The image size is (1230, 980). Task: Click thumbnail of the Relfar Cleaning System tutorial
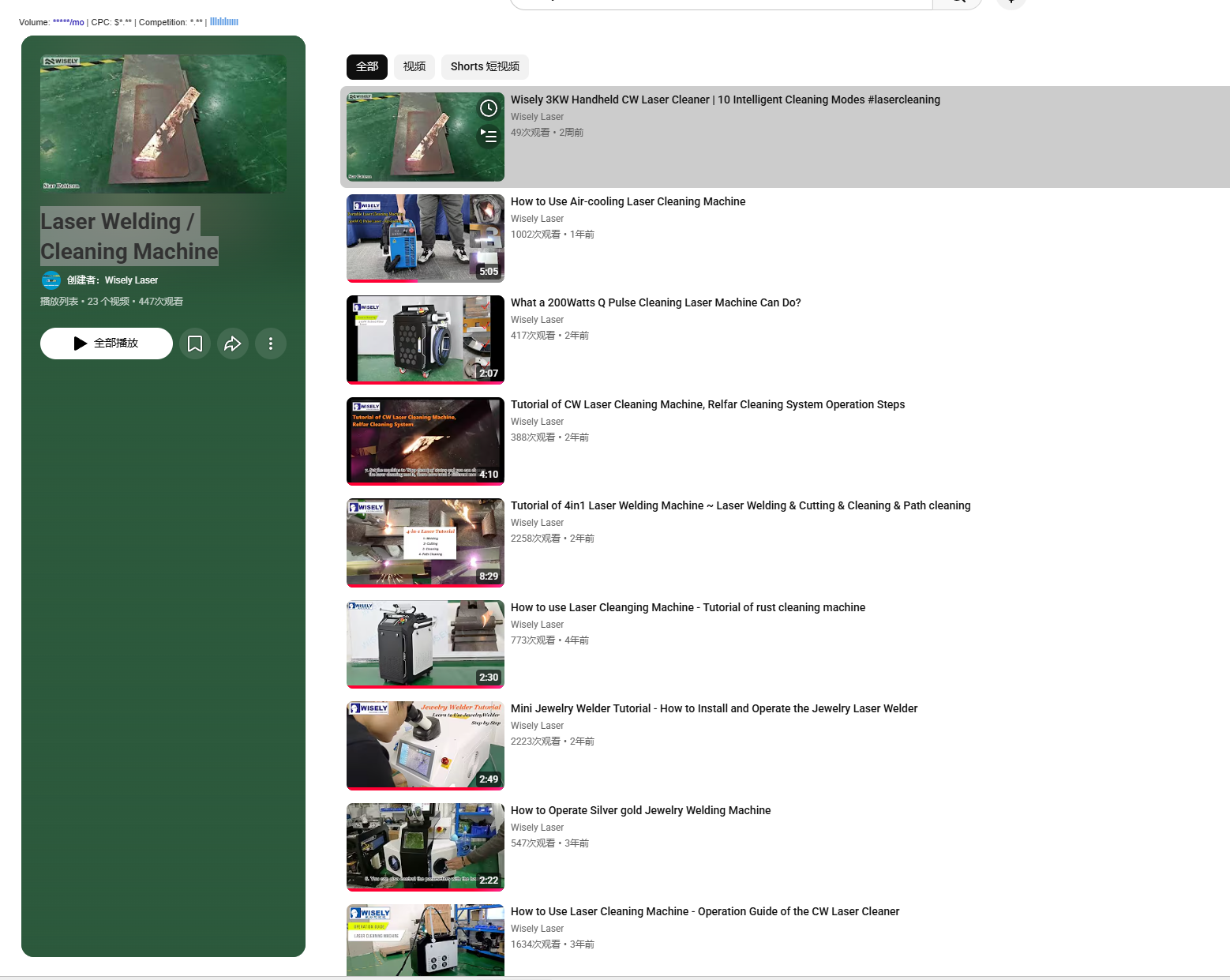426,441
